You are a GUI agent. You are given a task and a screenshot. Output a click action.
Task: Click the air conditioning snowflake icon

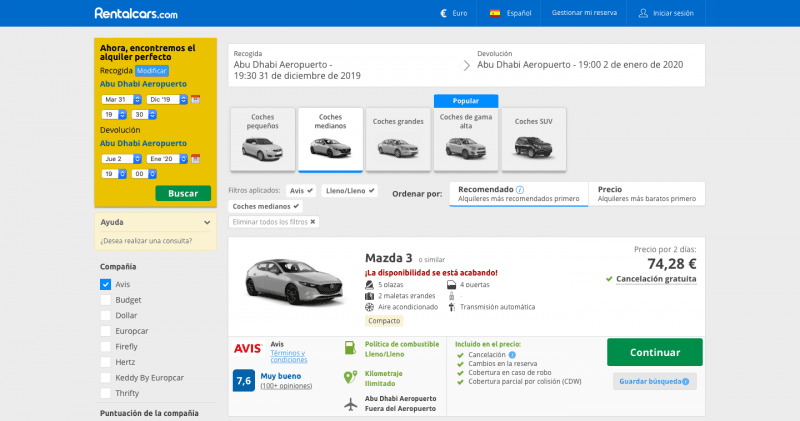pos(369,307)
